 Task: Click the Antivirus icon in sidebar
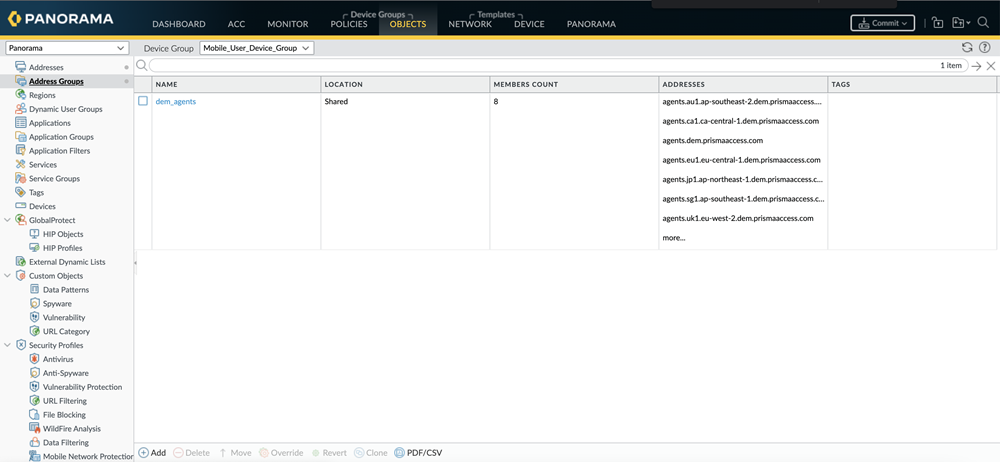[35, 359]
